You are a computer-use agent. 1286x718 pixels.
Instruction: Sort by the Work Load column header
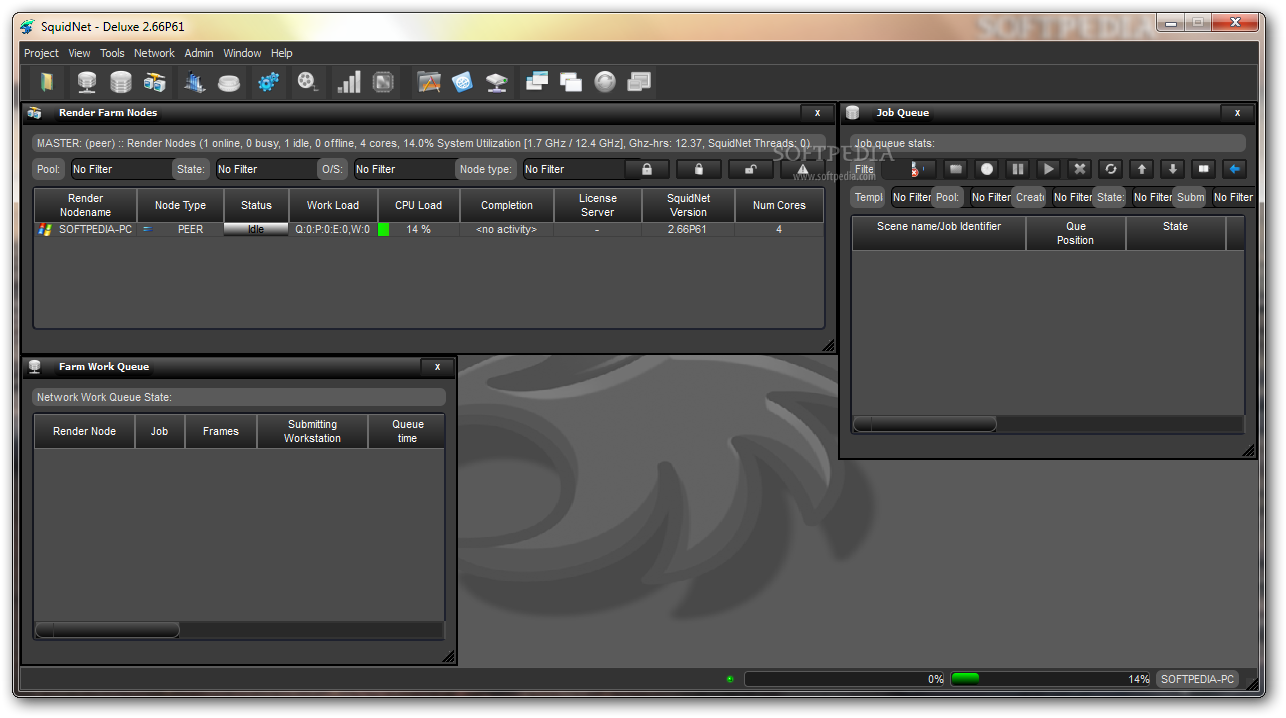point(333,205)
